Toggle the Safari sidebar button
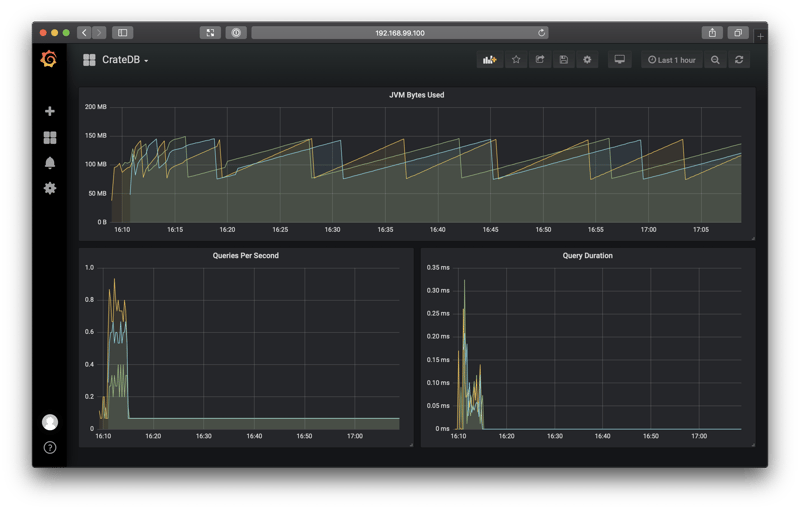Image resolution: width=800 pixels, height=510 pixels. pyautogui.click(x=122, y=33)
